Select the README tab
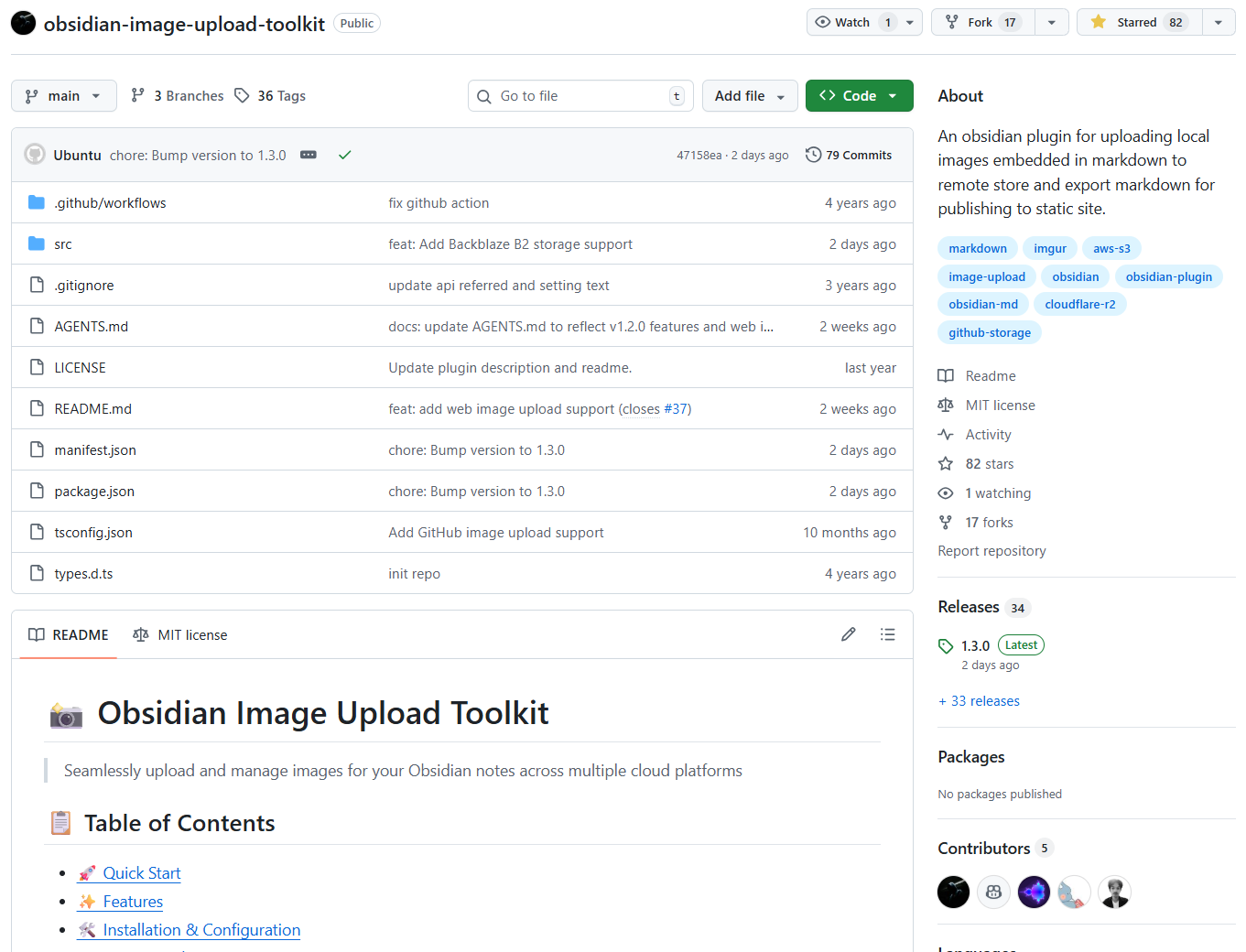Screen dimensions: 1246x952 (x=68, y=633)
